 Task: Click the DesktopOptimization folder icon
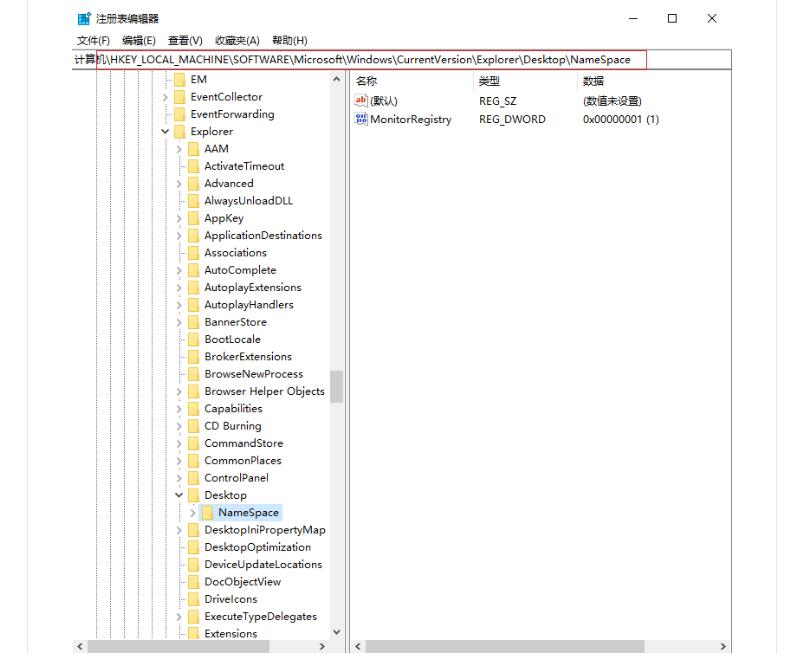click(x=193, y=547)
